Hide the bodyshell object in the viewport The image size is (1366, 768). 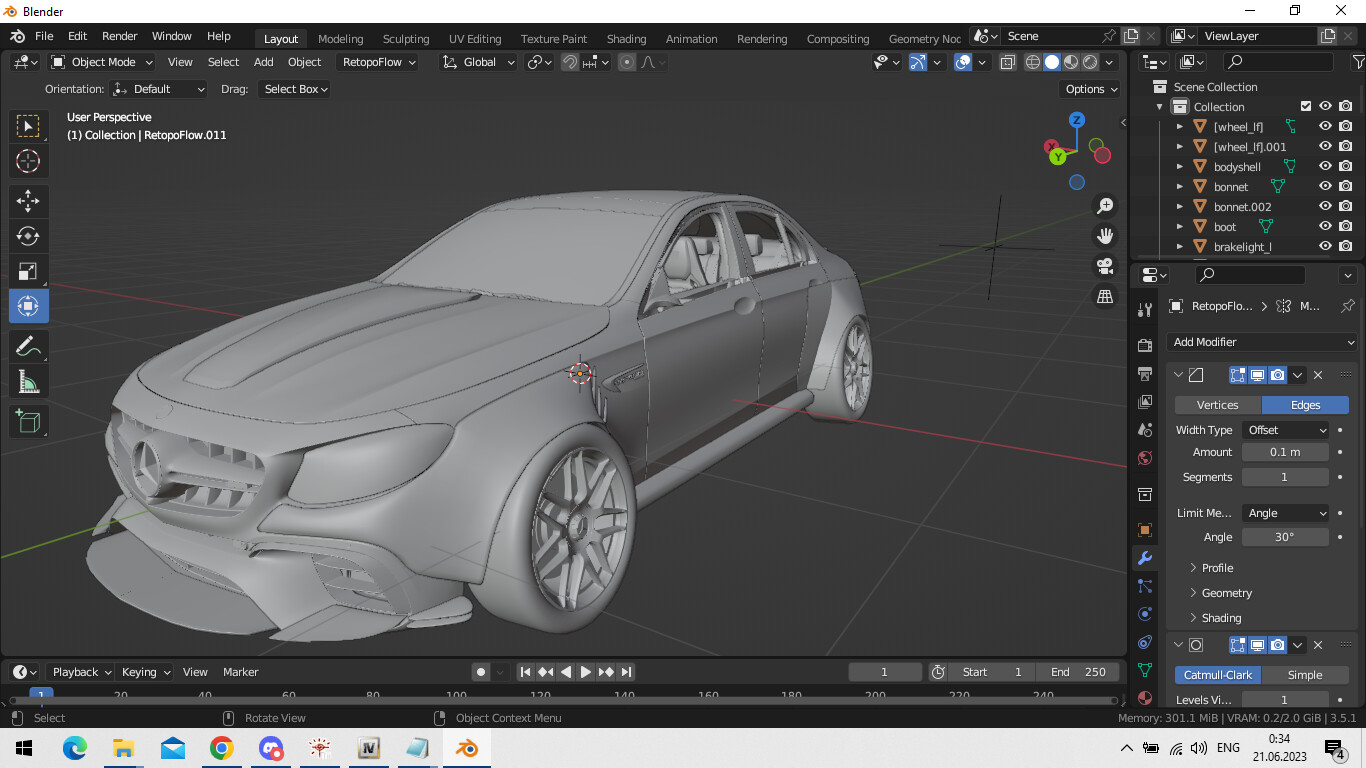click(x=1325, y=166)
